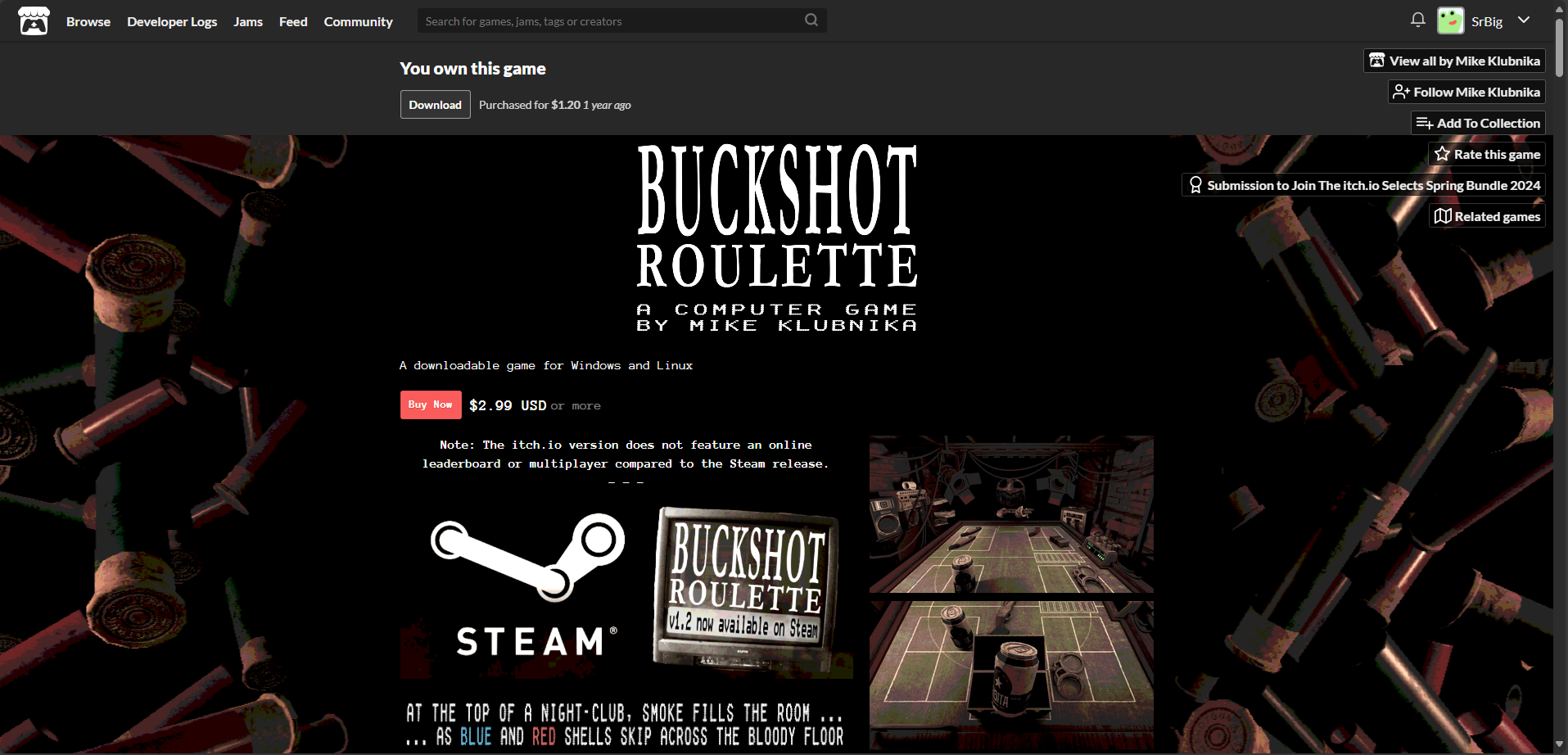Open the top gameplay screenshot thumbnail
Viewport: 1568px width, 755px height.
pyautogui.click(x=1011, y=514)
